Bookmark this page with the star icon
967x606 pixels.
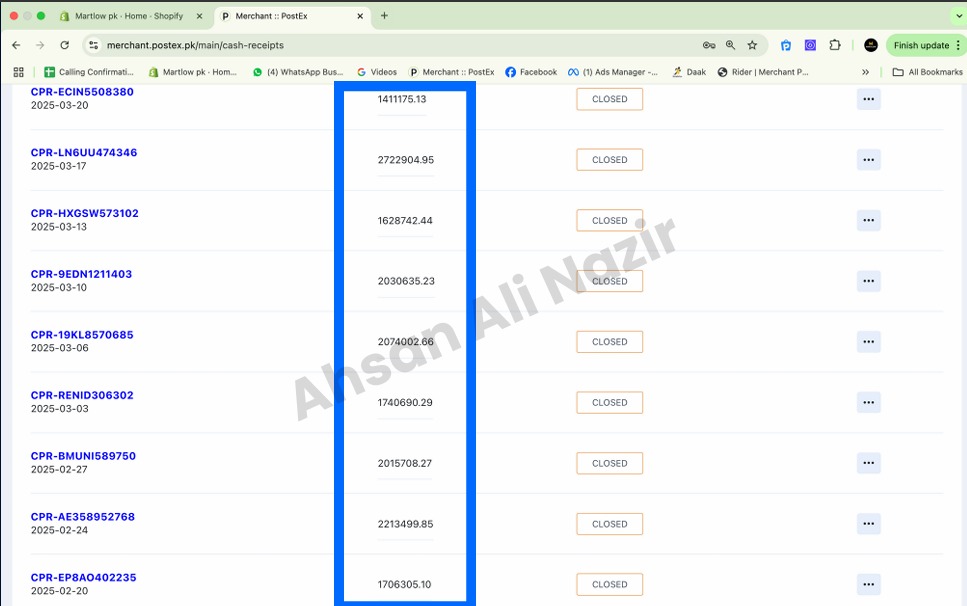752,45
